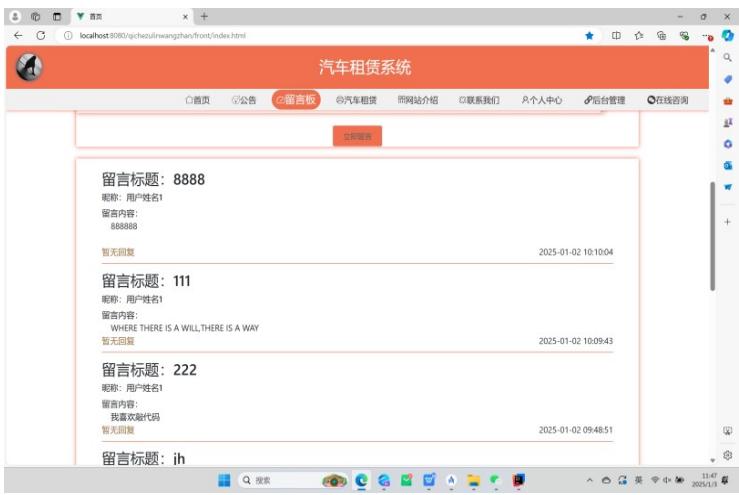The height and width of the screenshot is (495, 739).
Task: Go to the 汽车租赁 menu item
Action: [356, 100]
